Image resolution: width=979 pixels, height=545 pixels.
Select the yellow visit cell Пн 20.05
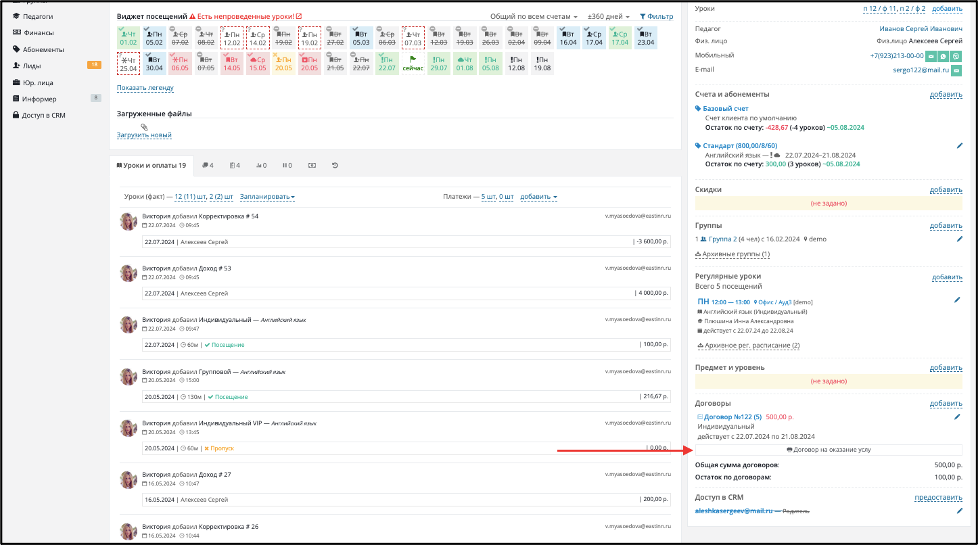tap(283, 64)
